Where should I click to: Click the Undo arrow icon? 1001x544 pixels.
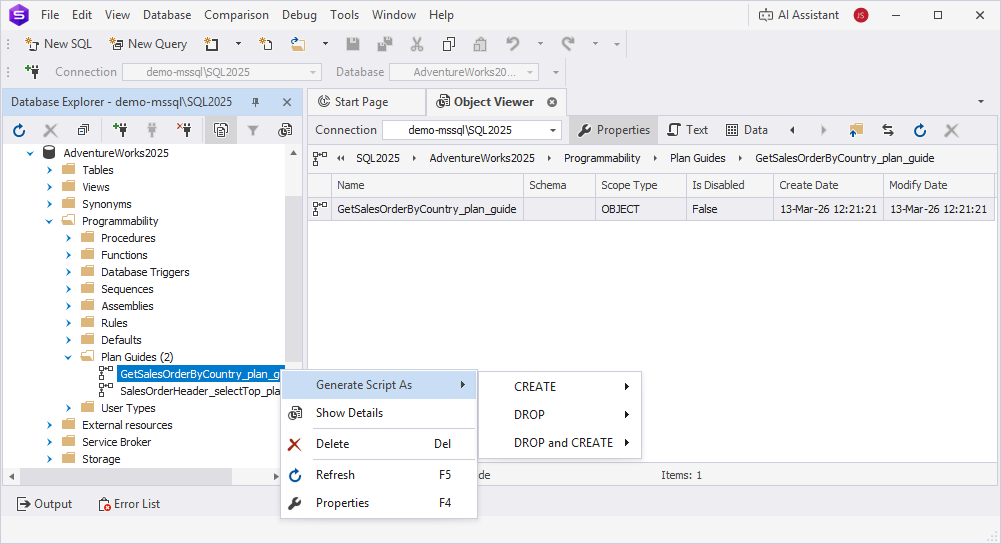pyautogui.click(x=513, y=43)
